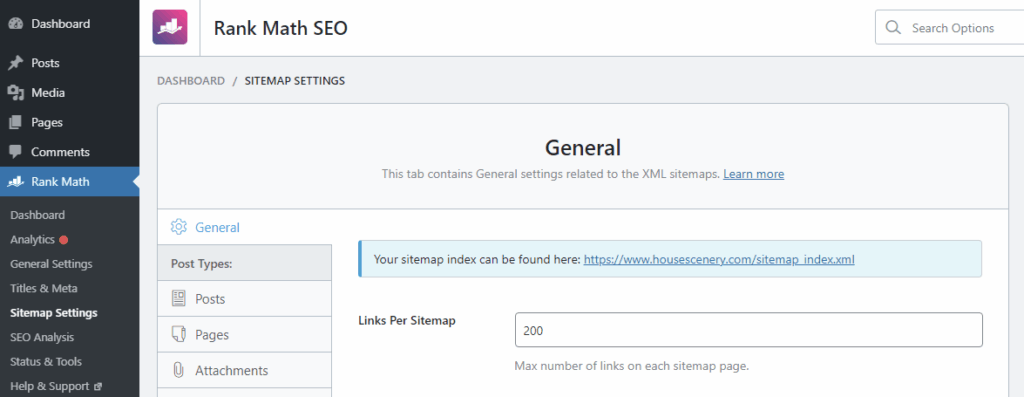Open the Rank Math admin menu

pyautogui.click(x=69, y=182)
